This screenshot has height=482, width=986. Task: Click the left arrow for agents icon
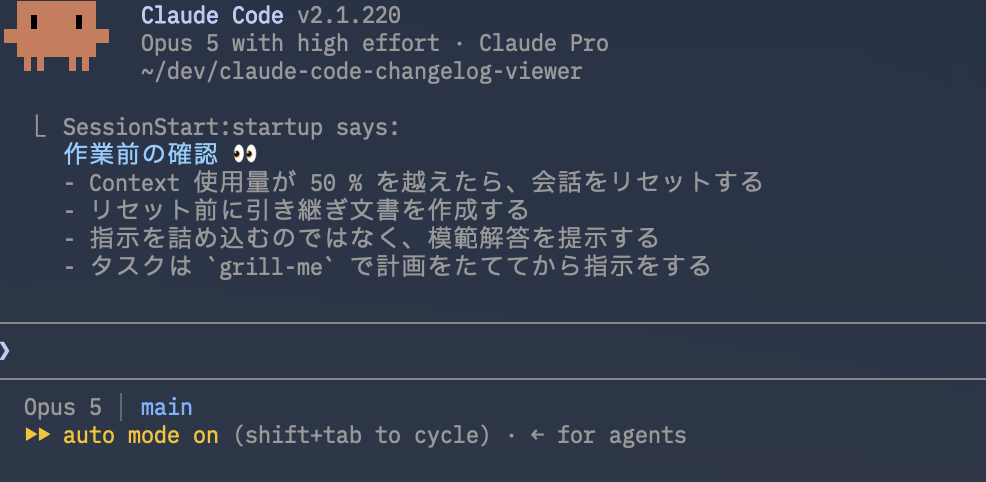[536, 435]
